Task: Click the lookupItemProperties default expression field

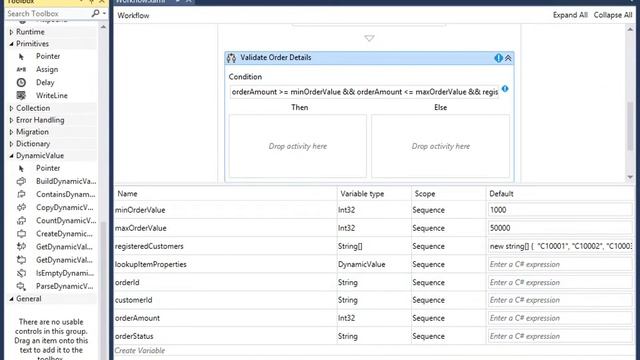Action: tap(560, 264)
